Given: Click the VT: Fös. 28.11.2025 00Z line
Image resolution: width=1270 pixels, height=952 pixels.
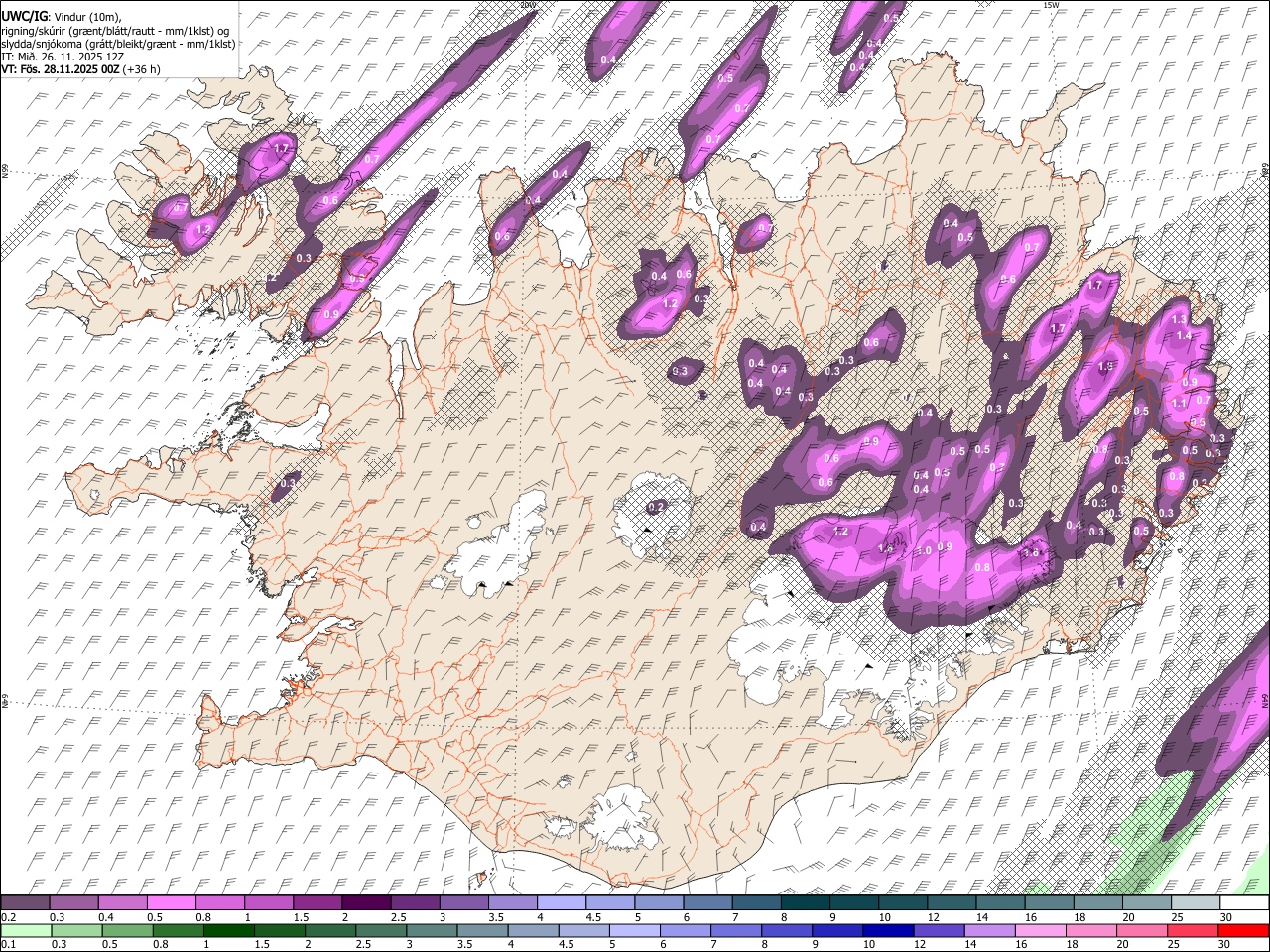Looking at the screenshot, I should 60,69.
